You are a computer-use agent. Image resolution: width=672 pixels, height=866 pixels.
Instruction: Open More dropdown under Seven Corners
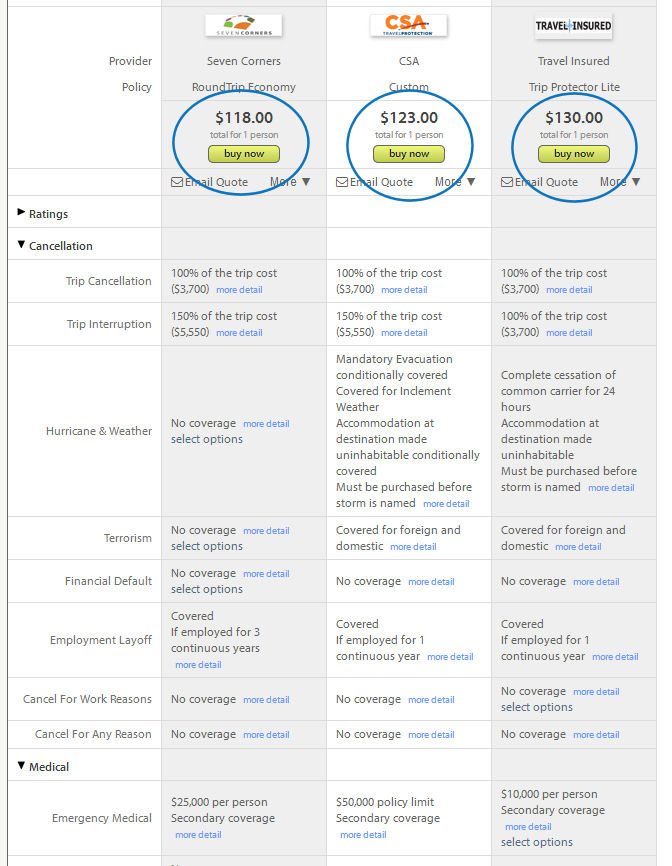tap(290, 182)
